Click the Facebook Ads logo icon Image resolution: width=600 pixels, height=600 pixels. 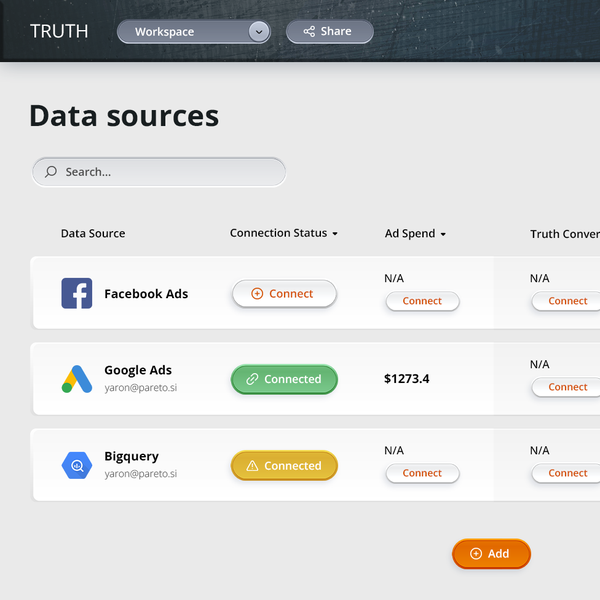pos(77,294)
